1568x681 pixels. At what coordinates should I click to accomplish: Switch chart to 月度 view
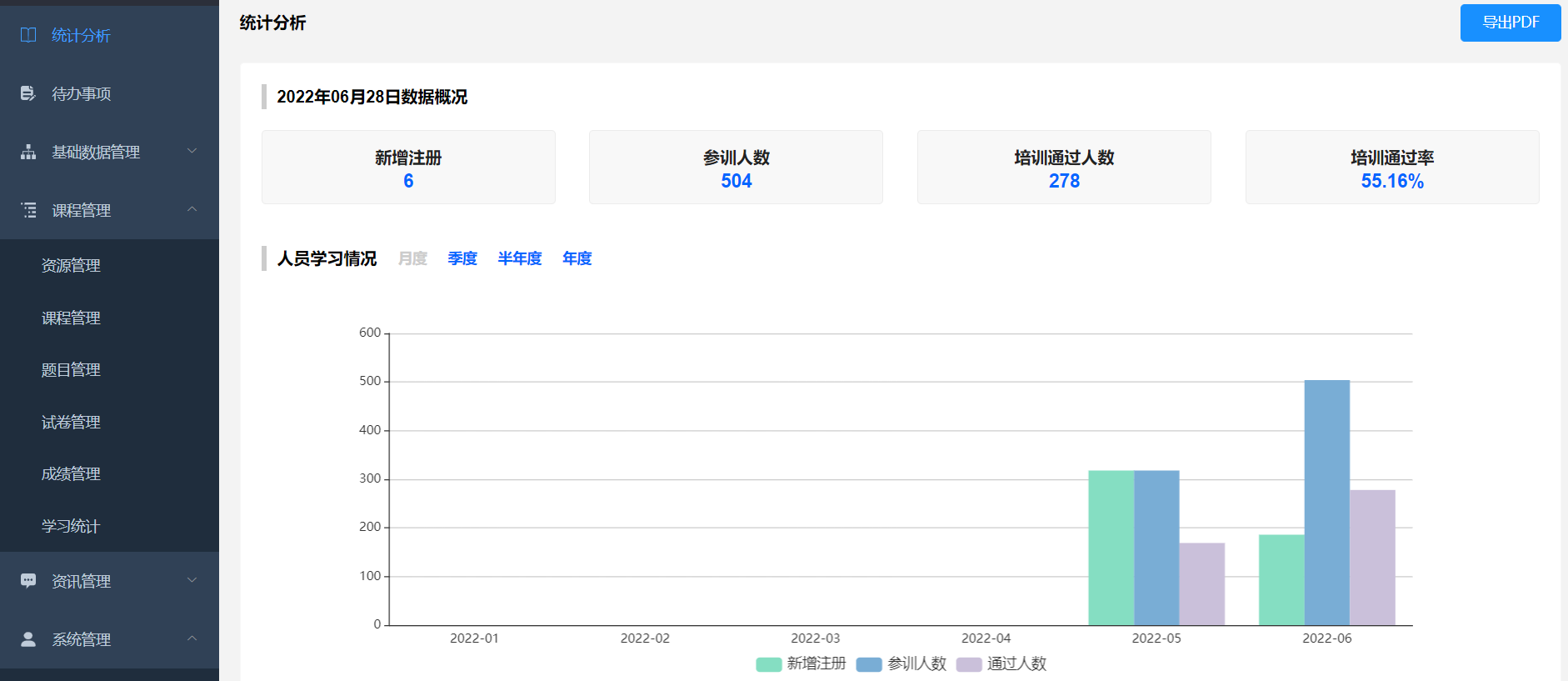coord(412,258)
